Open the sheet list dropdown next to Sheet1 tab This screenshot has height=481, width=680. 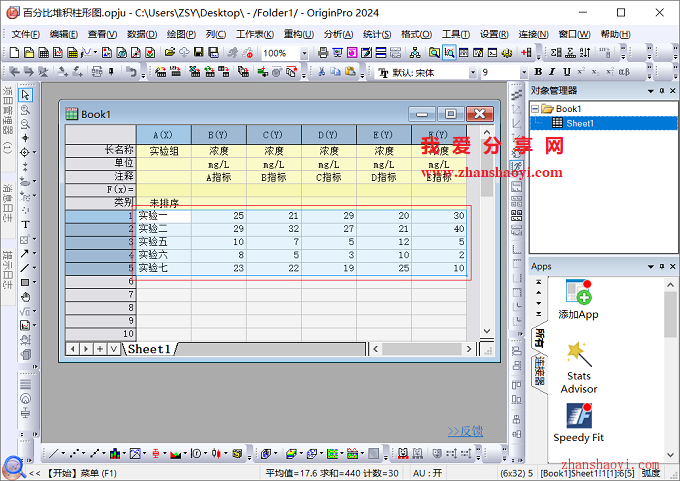[114, 349]
